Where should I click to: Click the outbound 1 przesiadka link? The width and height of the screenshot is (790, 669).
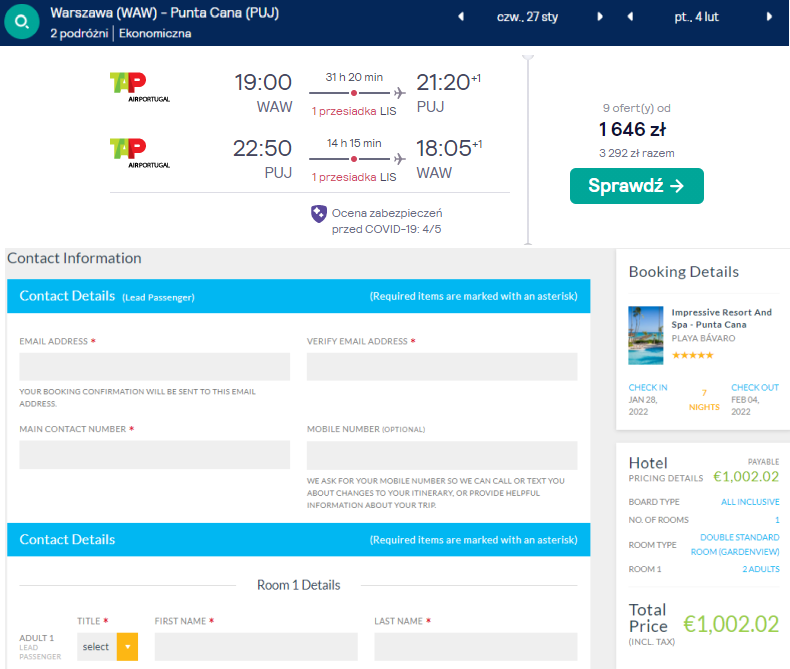(x=344, y=111)
